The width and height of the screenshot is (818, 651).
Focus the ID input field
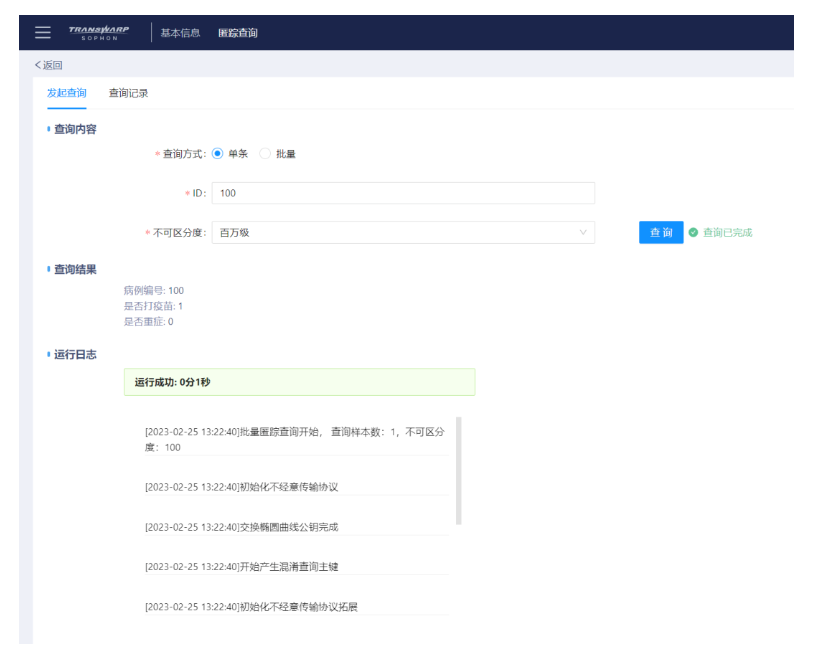[x=403, y=193]
